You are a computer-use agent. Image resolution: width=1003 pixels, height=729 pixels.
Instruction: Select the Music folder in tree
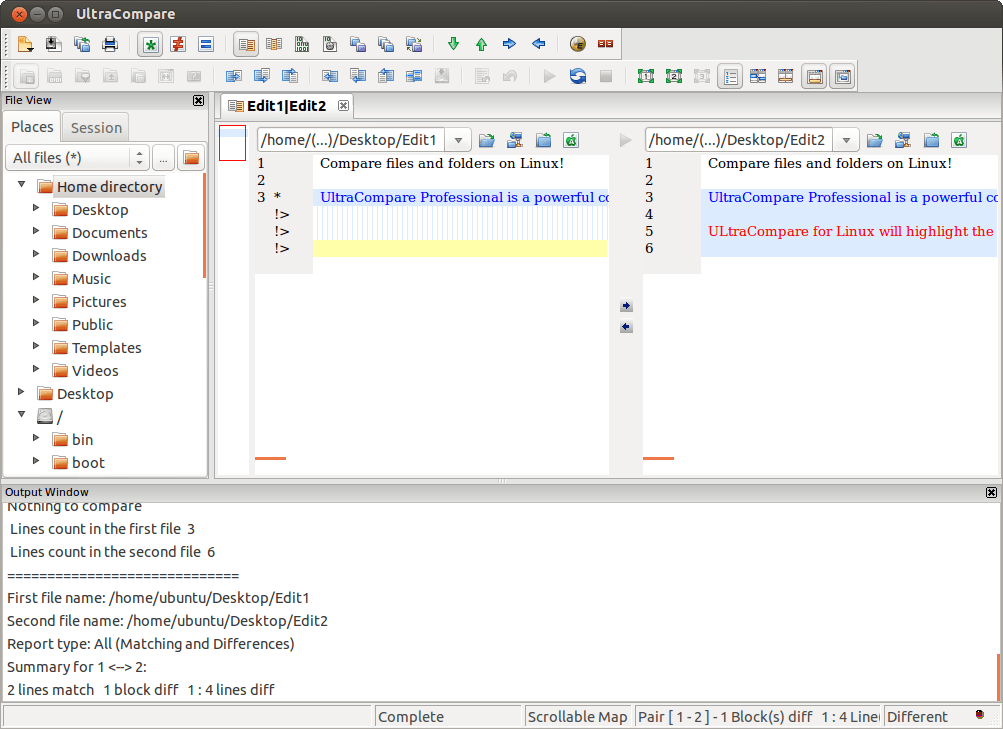[91, 279]
